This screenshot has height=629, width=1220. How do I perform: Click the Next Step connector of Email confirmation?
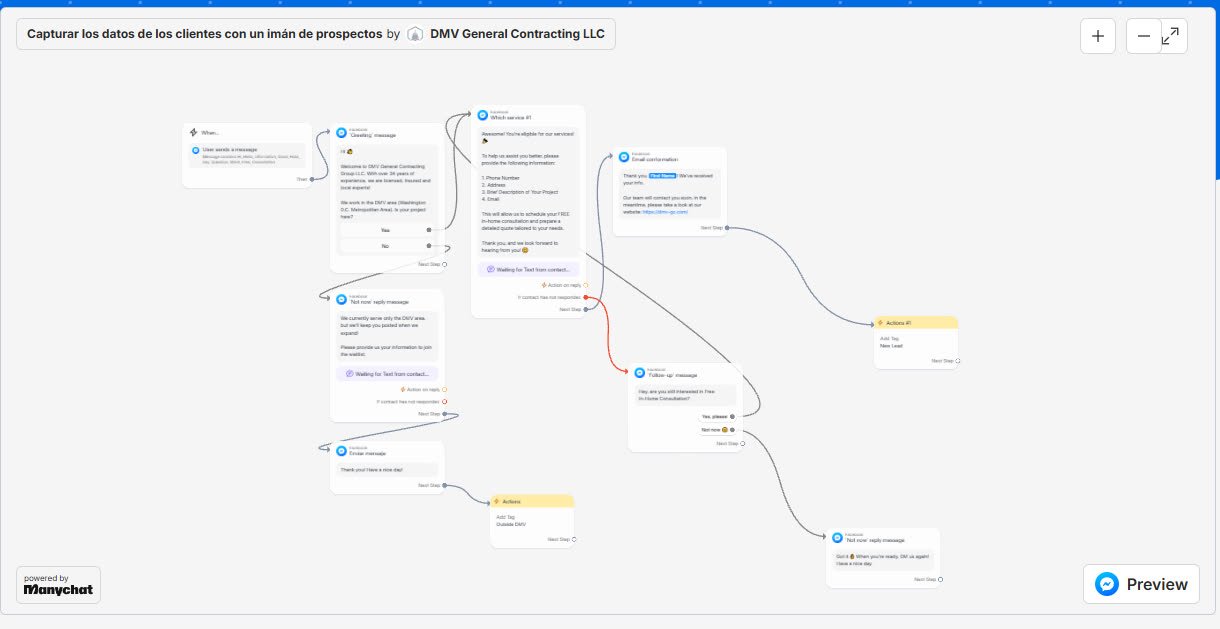(727, 228)
